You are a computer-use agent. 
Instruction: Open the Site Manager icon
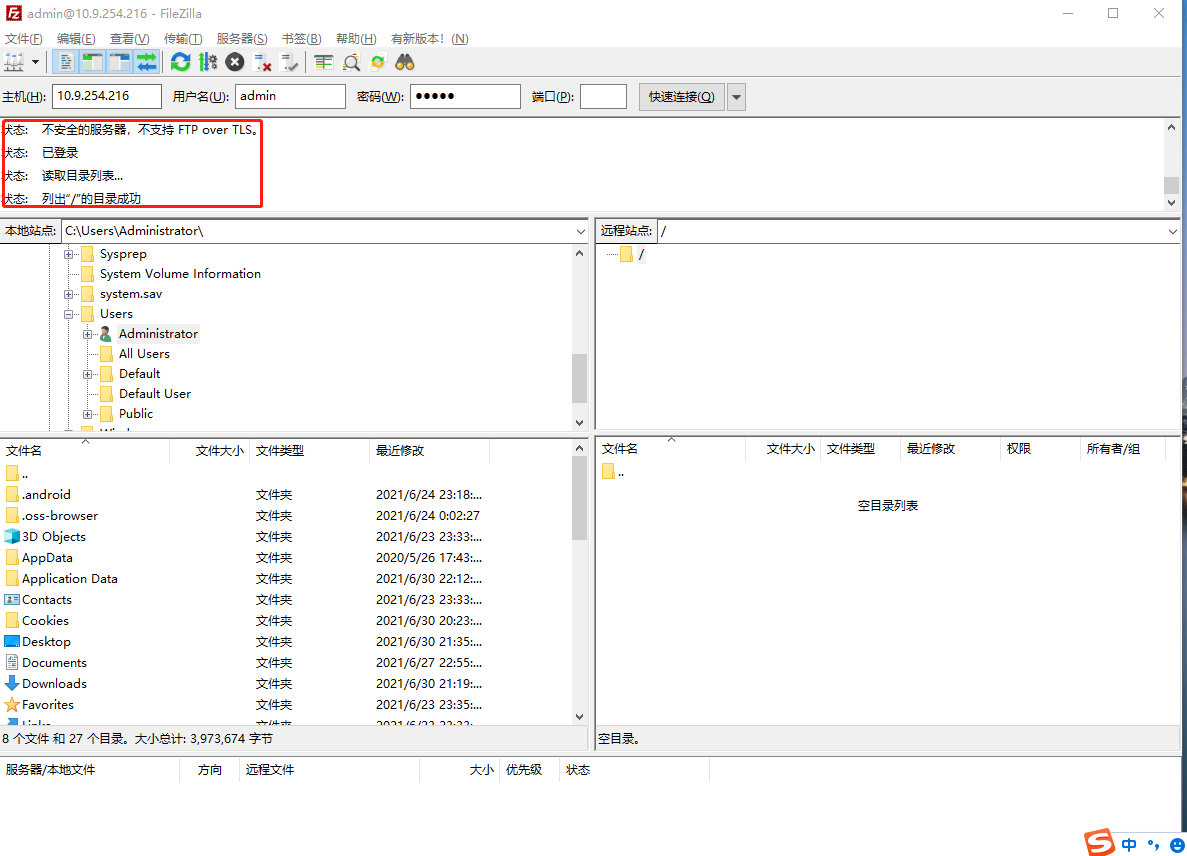click(14, 63)
